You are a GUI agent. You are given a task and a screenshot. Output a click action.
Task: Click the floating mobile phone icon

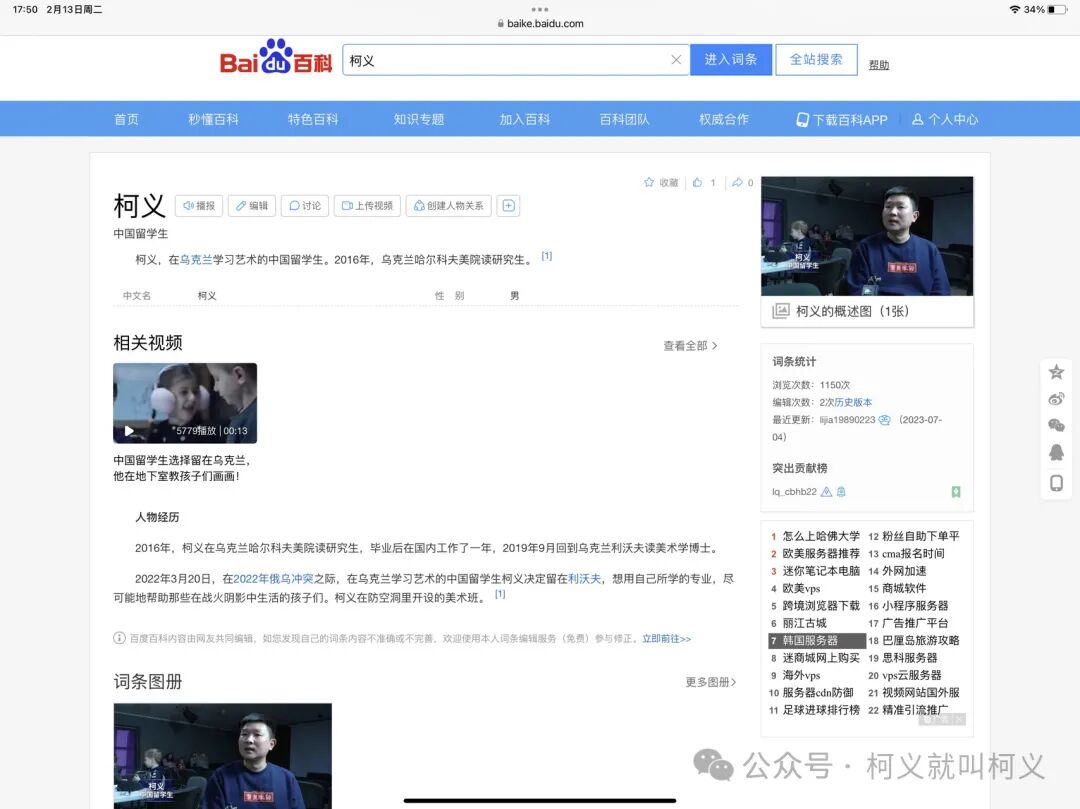click(1056, 483)
